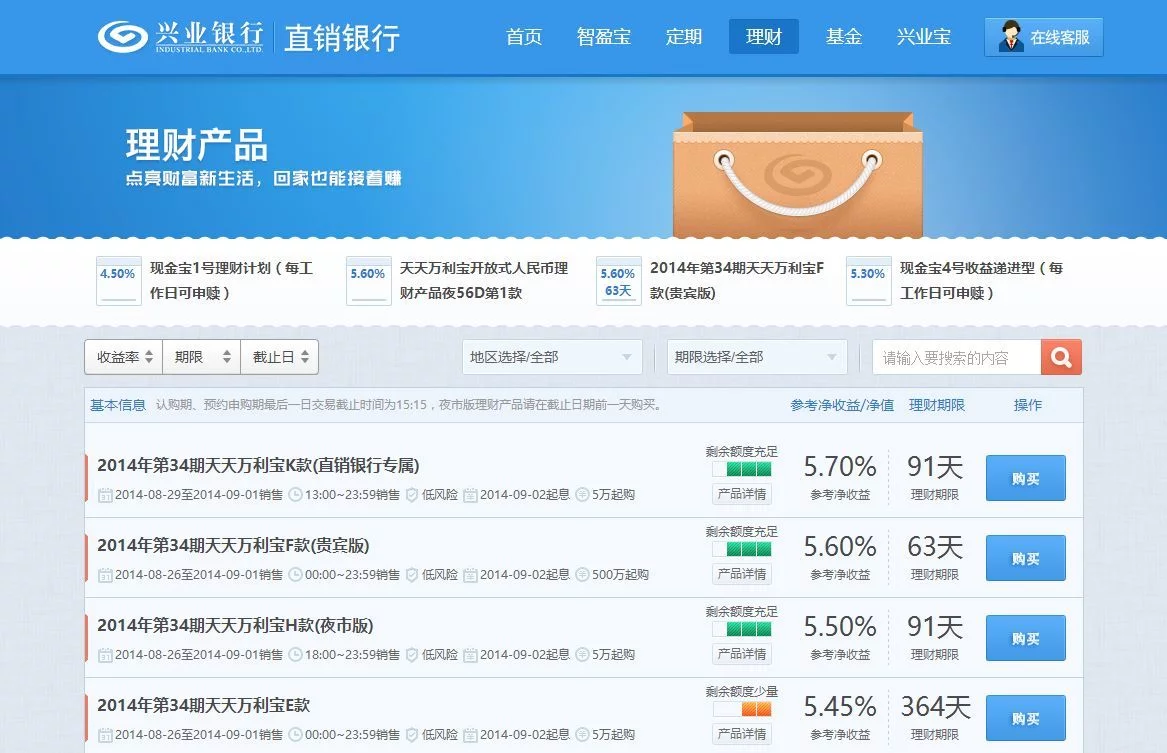1167x753 pixels.
Task: Click the 5.60% 63天 rate card icon
Action: click(618, 281)
